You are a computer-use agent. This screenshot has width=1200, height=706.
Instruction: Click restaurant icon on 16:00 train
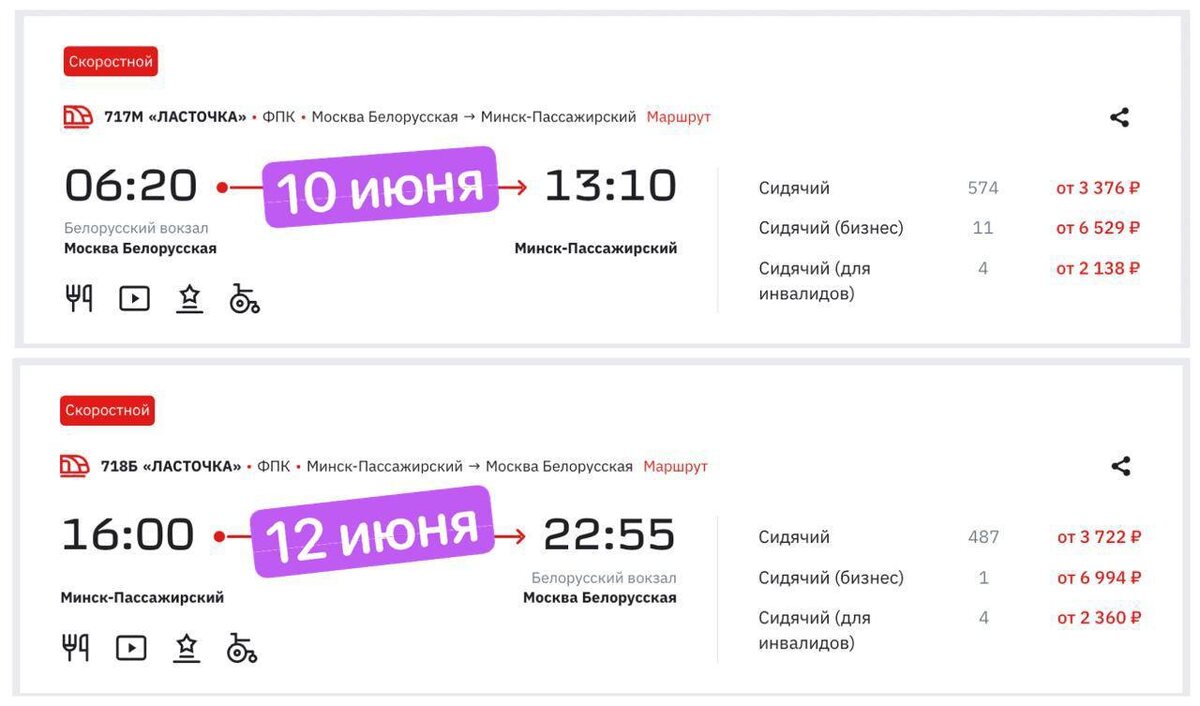[76, 648]
